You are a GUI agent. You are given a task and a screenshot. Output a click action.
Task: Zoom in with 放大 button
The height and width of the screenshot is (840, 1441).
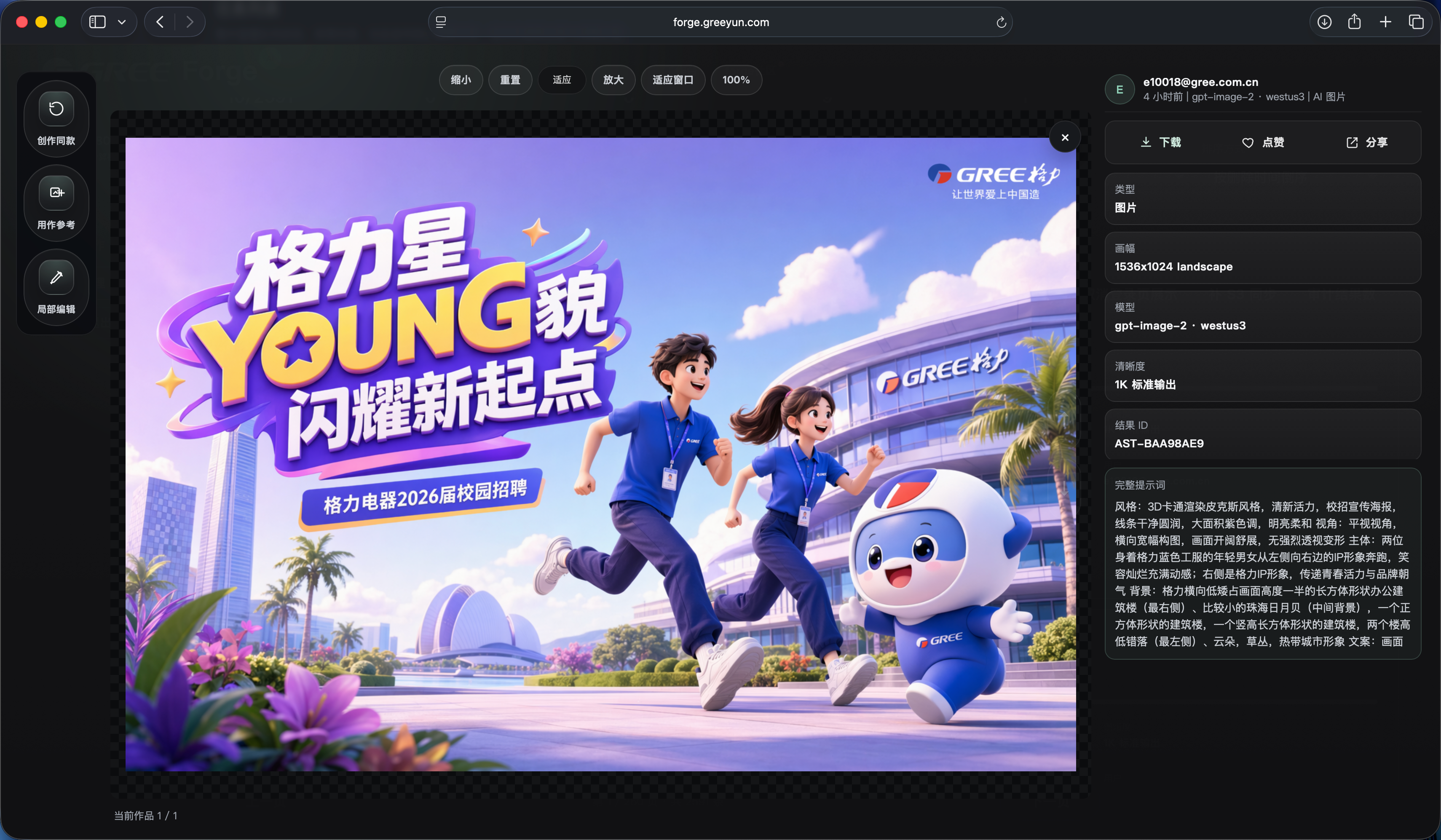[x=613, y=80]
